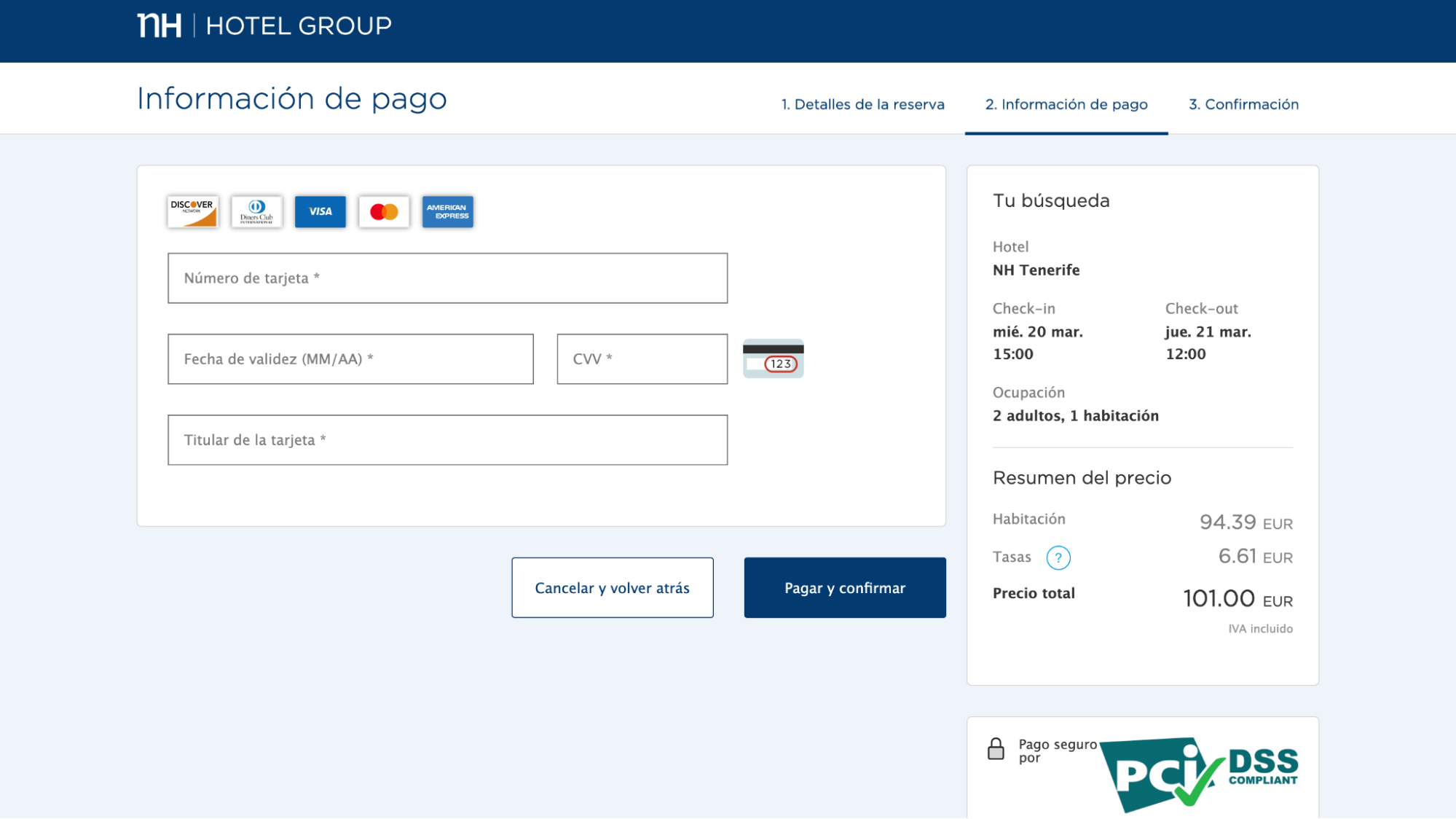Go to step 1. Detalles de la reserva

[863, 104]
